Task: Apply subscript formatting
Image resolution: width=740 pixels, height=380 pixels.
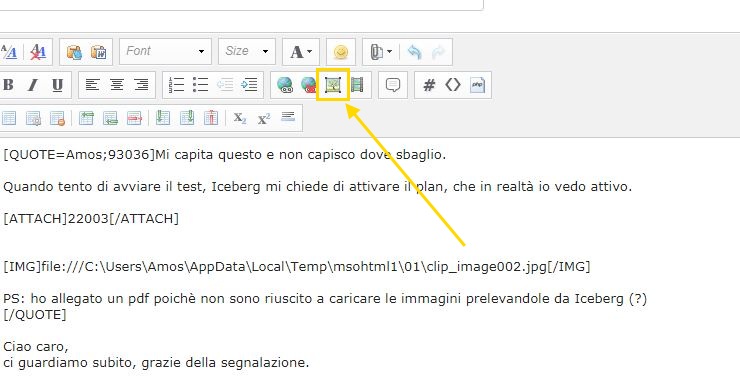Action: (x=240, y=118)
